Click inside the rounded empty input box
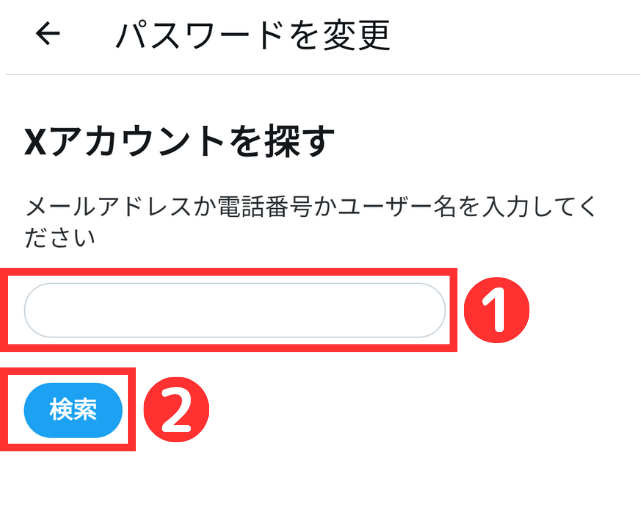This screenshot has width=641, height=505. coord(235,310)
